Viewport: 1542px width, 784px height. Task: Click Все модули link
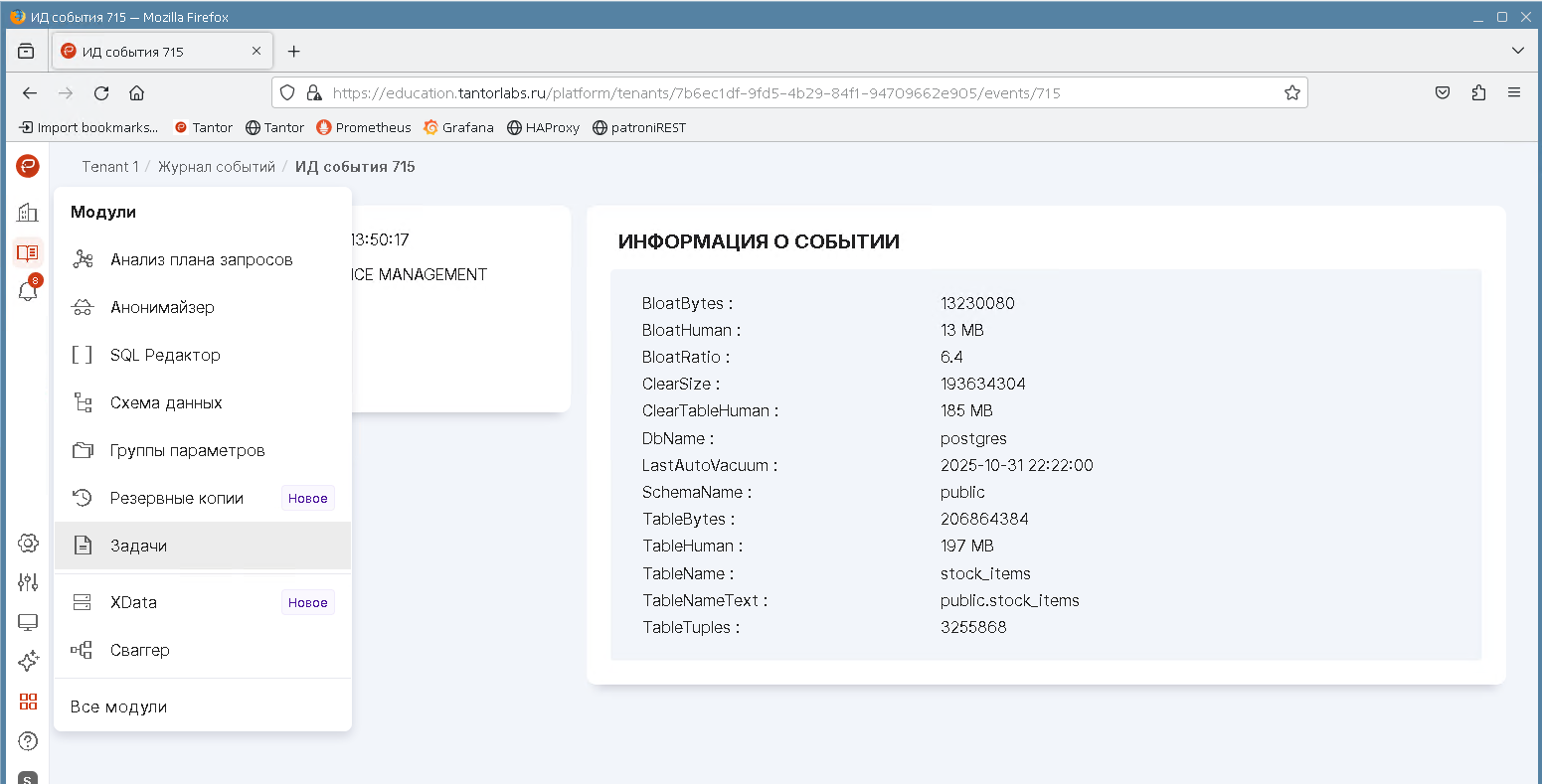pyautogui.click(x=118, y=706)
